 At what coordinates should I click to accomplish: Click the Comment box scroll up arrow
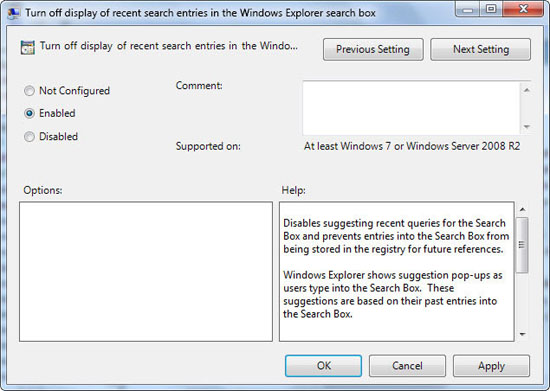(x=526, y=90)
